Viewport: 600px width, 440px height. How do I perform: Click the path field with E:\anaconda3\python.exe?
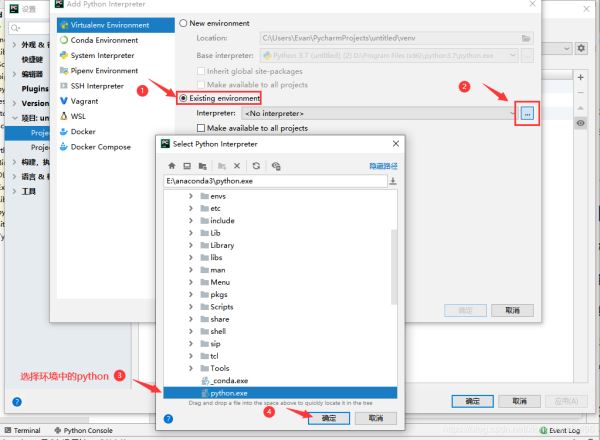(276, 181)
